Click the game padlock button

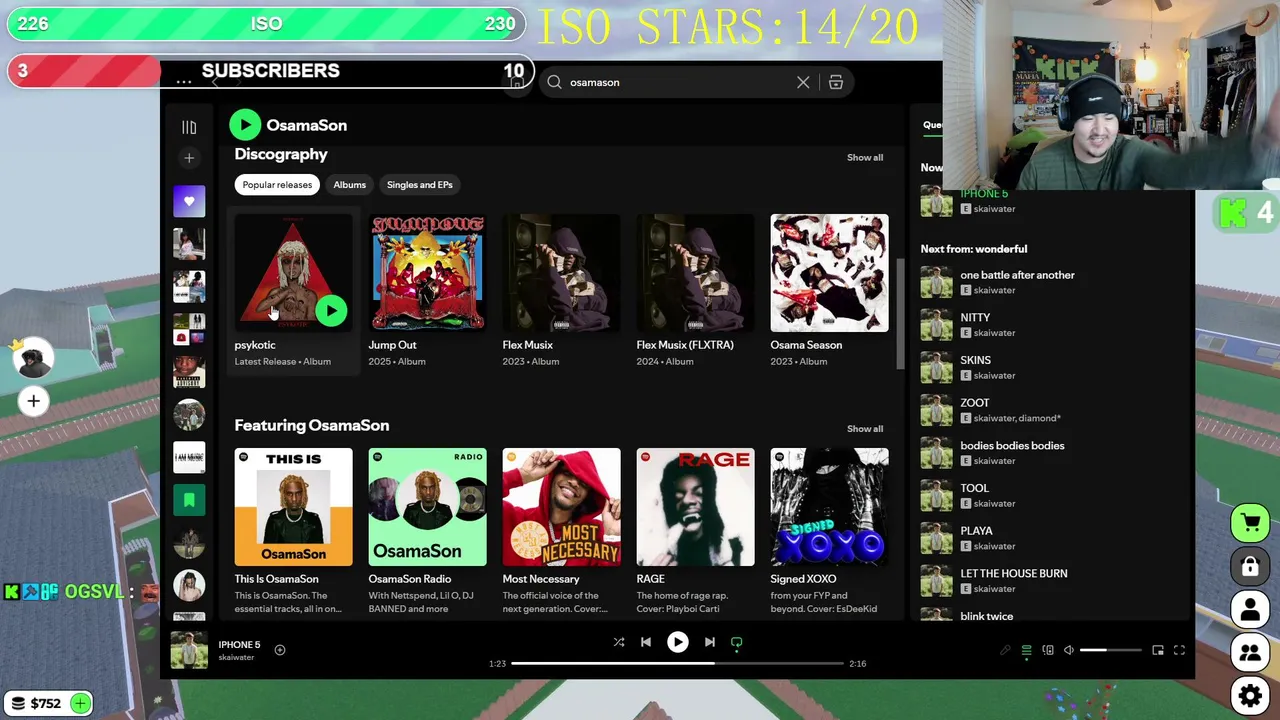click(1250, 566)
